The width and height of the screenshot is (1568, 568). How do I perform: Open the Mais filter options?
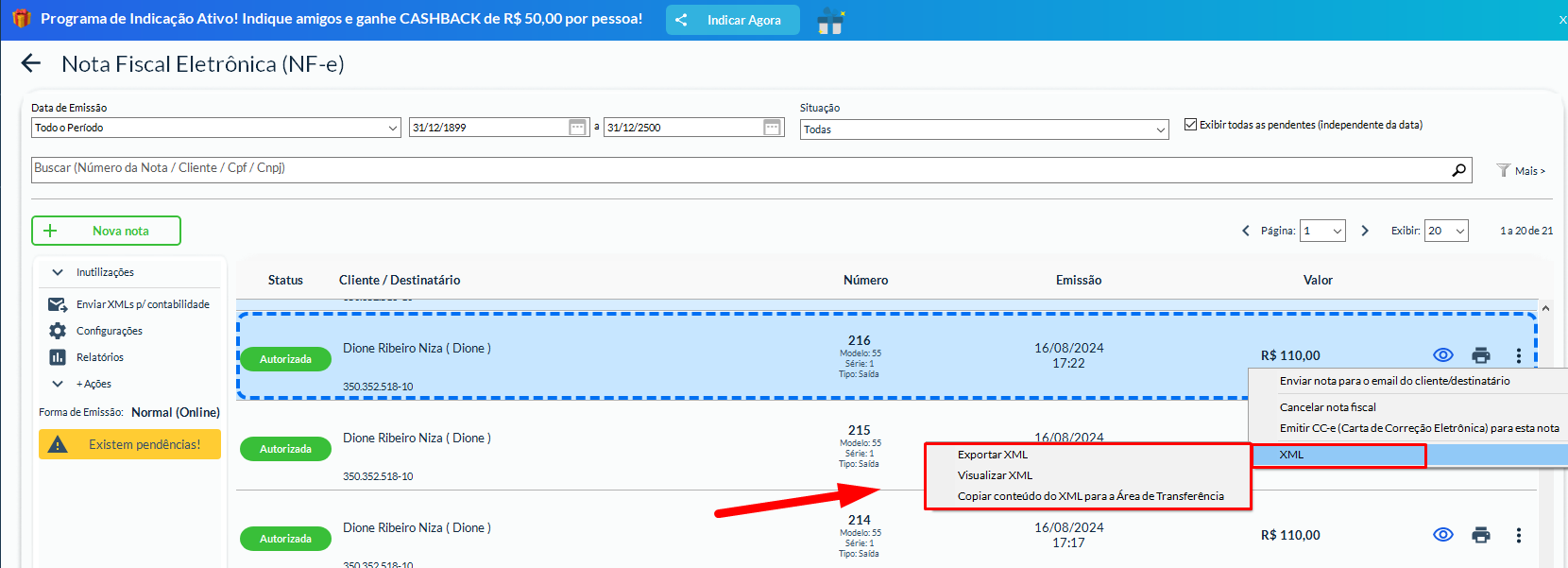point(1522,171)
